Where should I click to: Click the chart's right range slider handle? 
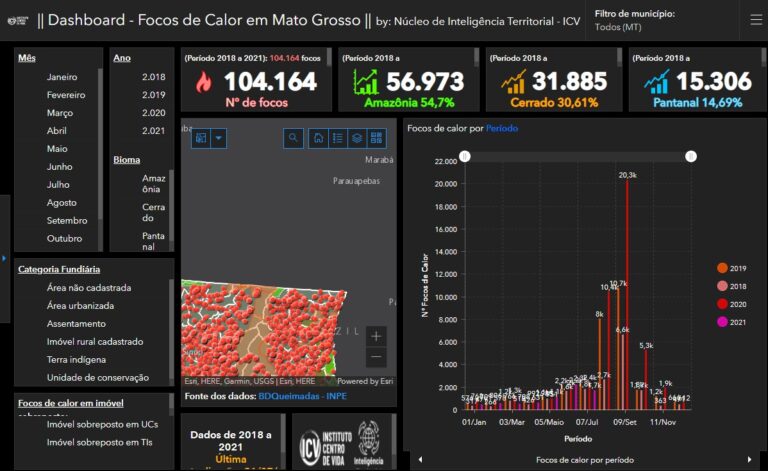click(x=690, y=156)
